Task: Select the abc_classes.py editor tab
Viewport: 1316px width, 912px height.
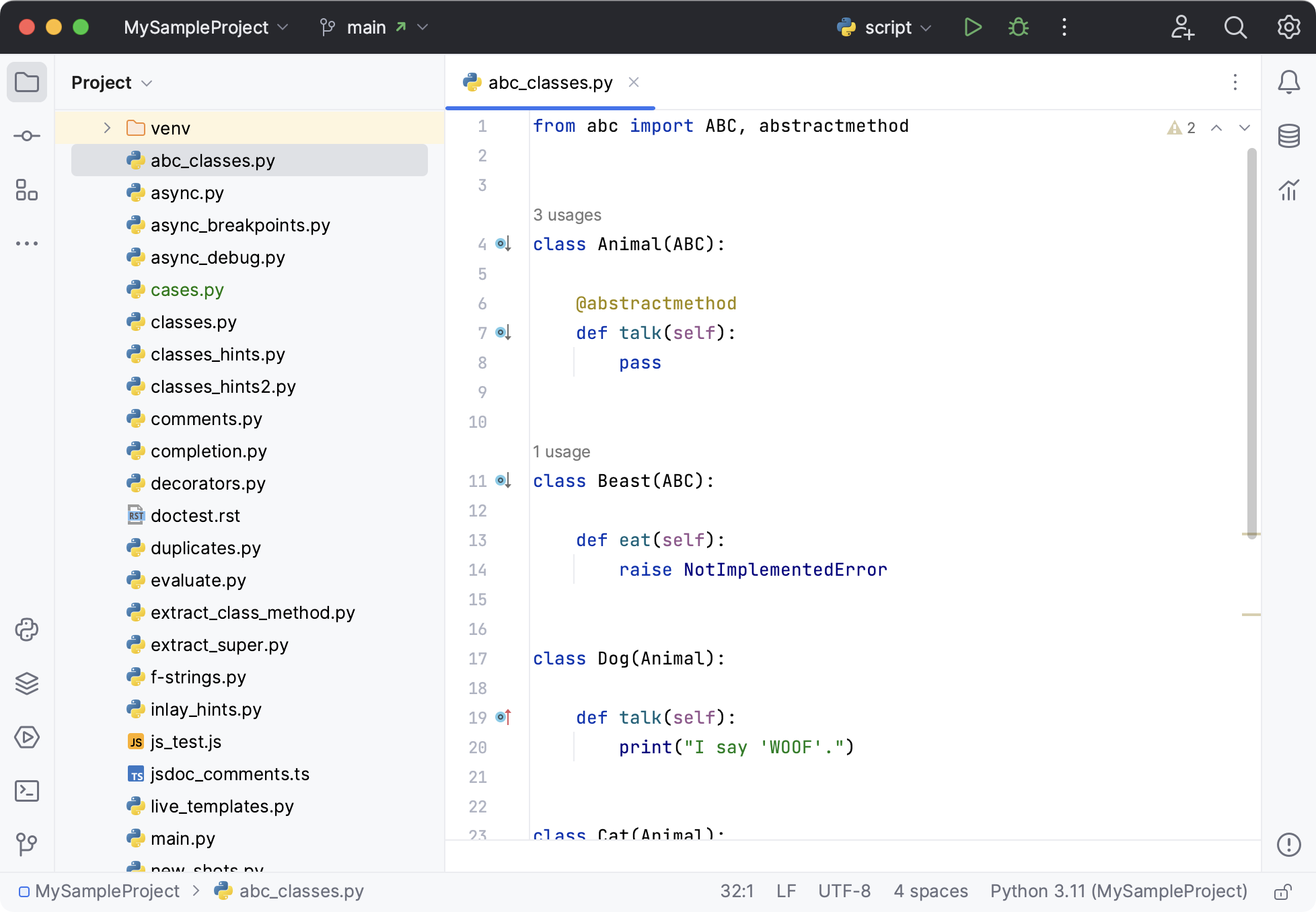Action: coord(549,83)
